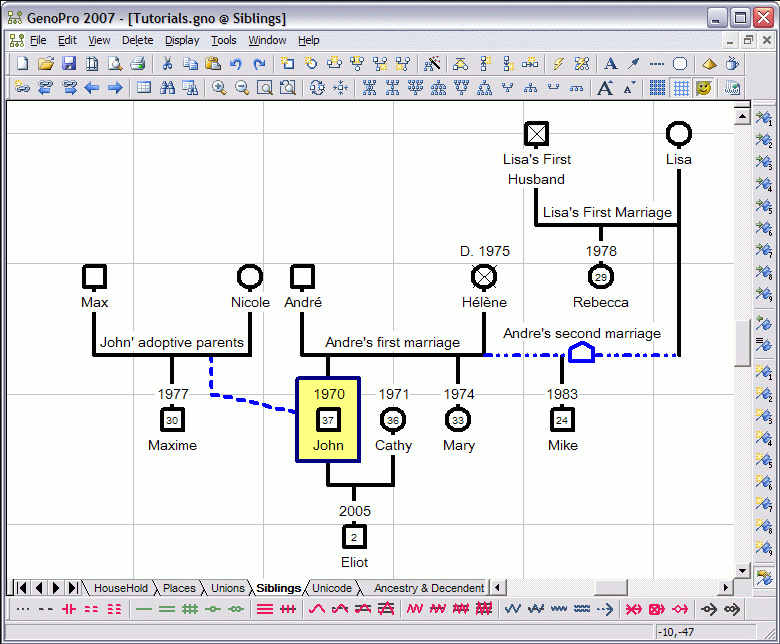This screenshot has height=644, width=780.
Task: Select the John individual box
Action: point(328,419)
